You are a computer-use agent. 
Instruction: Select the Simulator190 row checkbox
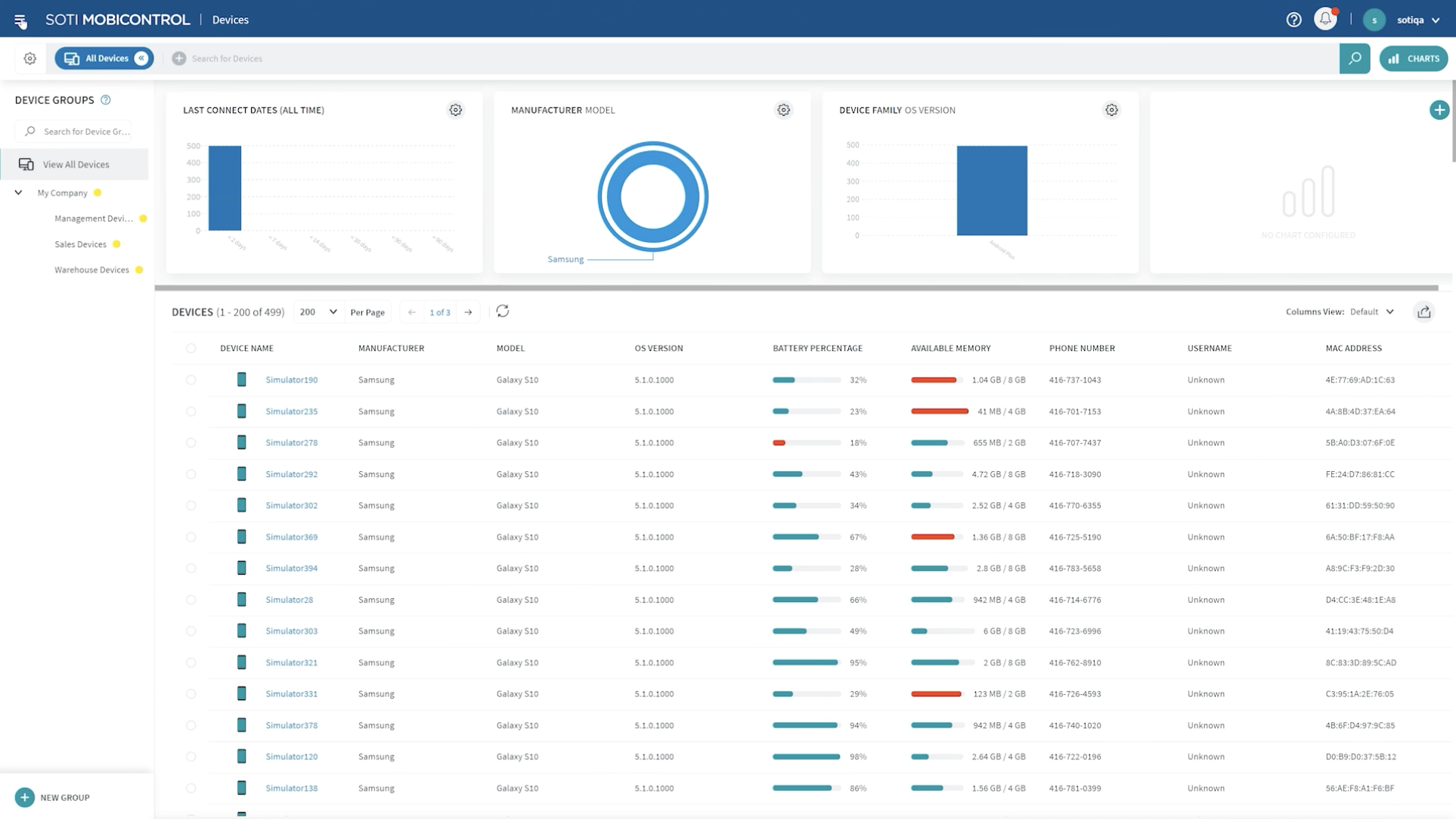(191, 380)
